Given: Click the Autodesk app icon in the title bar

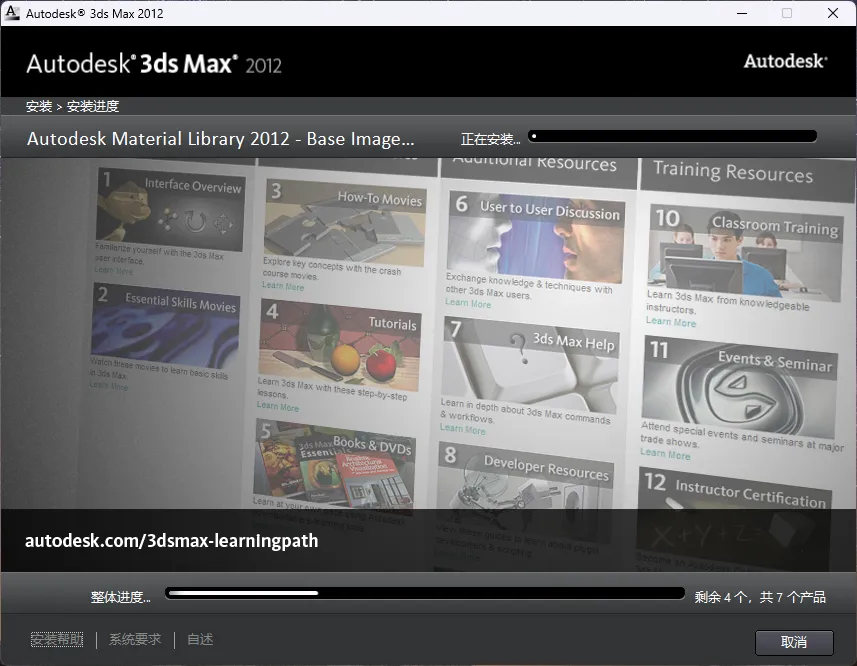Looking at the screenshot, I should pyautogui.click(x=11, y=13).
